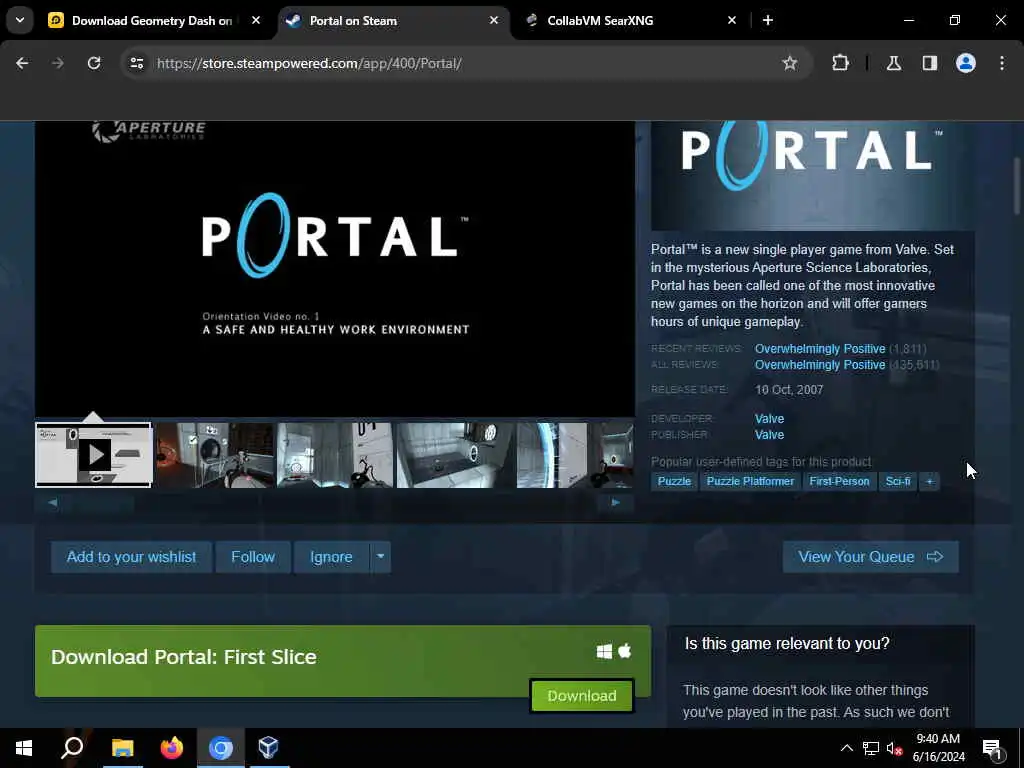Open the notification center icon
This screenshot has height=768, width=1024.
point(993,749)
